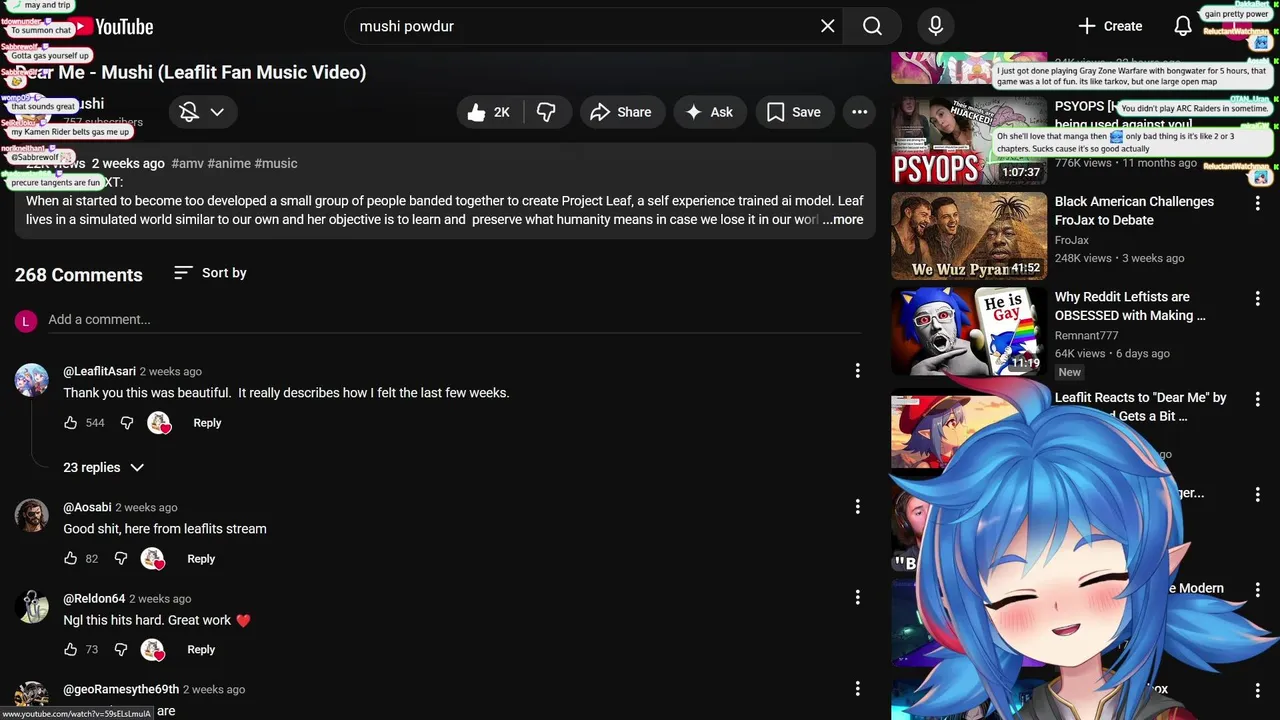Viewport: 1280px width, 720px height.
Task: Open 'Leaflit Reacts to Dear Me' video title
Action: [x=1140, y=406]
